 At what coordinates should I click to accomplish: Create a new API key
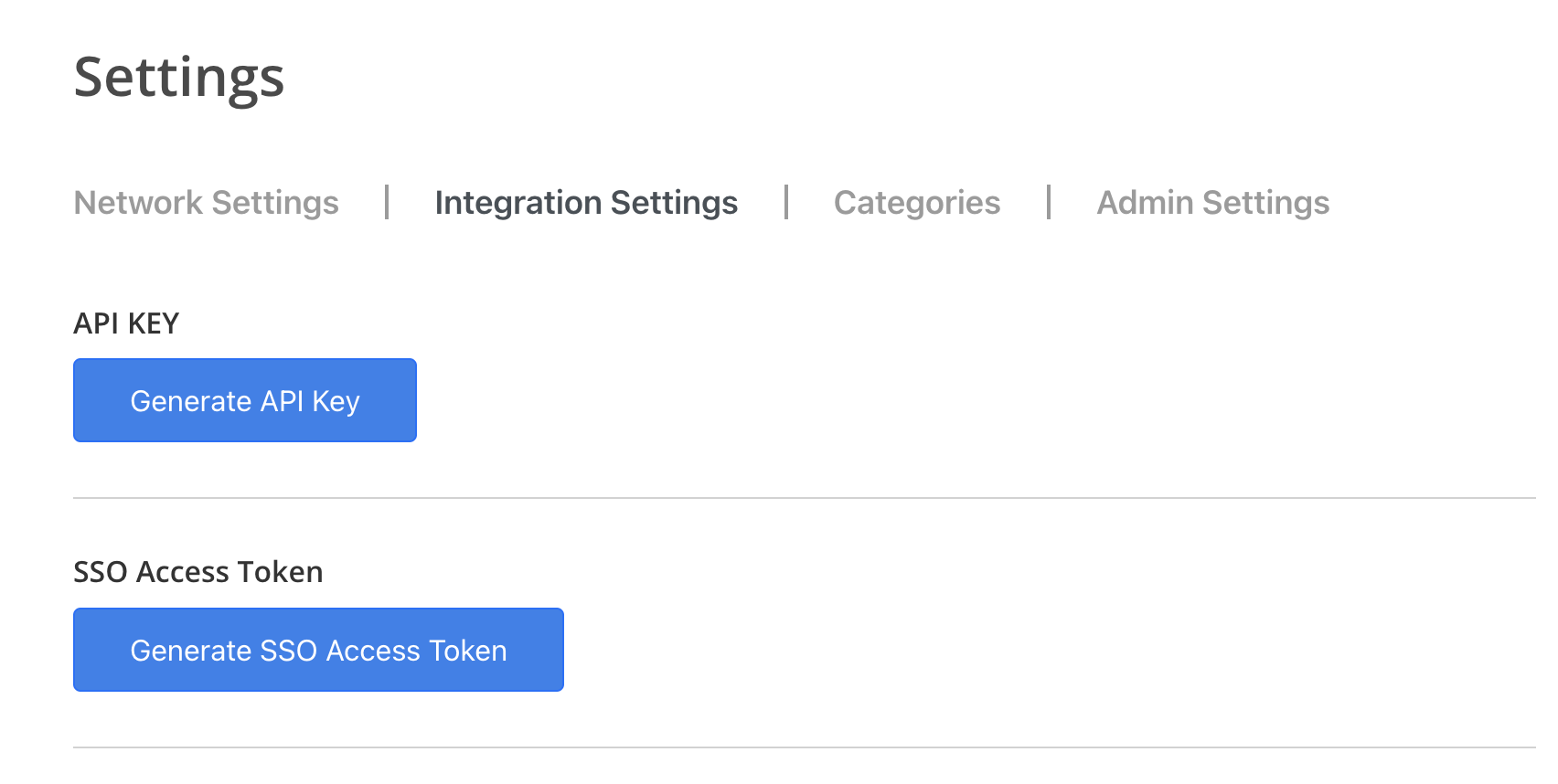tap(245, 400)
